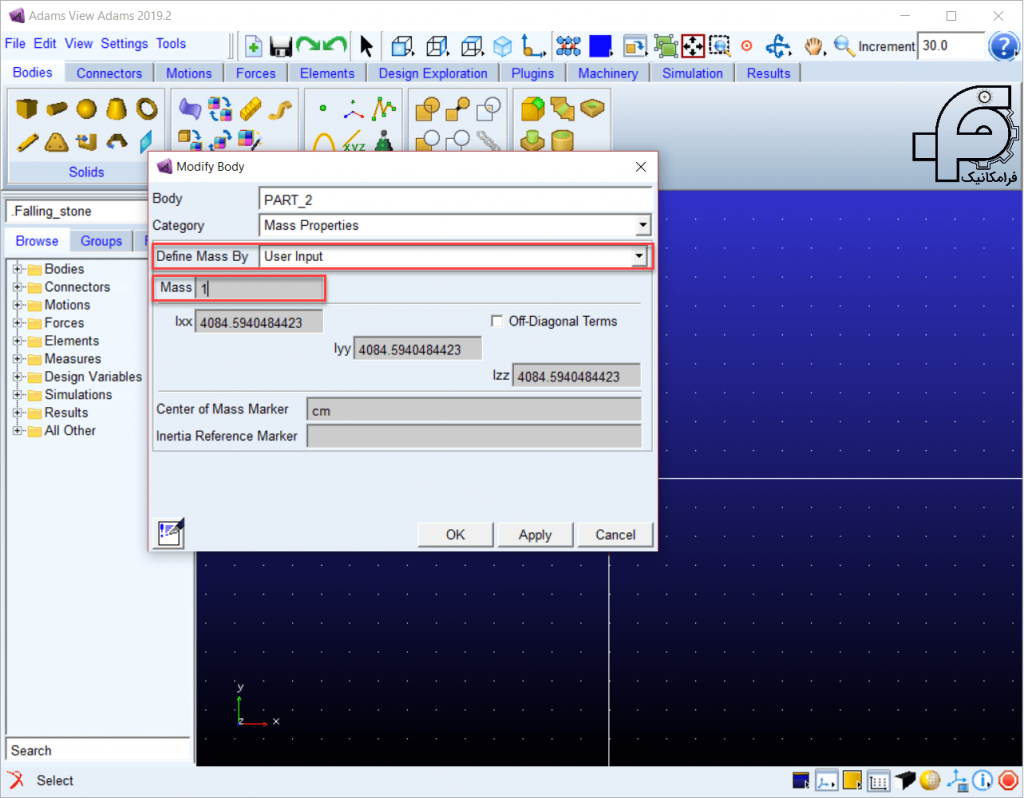Image resolution: width=1024 pixels, height=798 pixels.
Task: Click the dark blue background swatch in status bar
Action: (x=801, y=780)
